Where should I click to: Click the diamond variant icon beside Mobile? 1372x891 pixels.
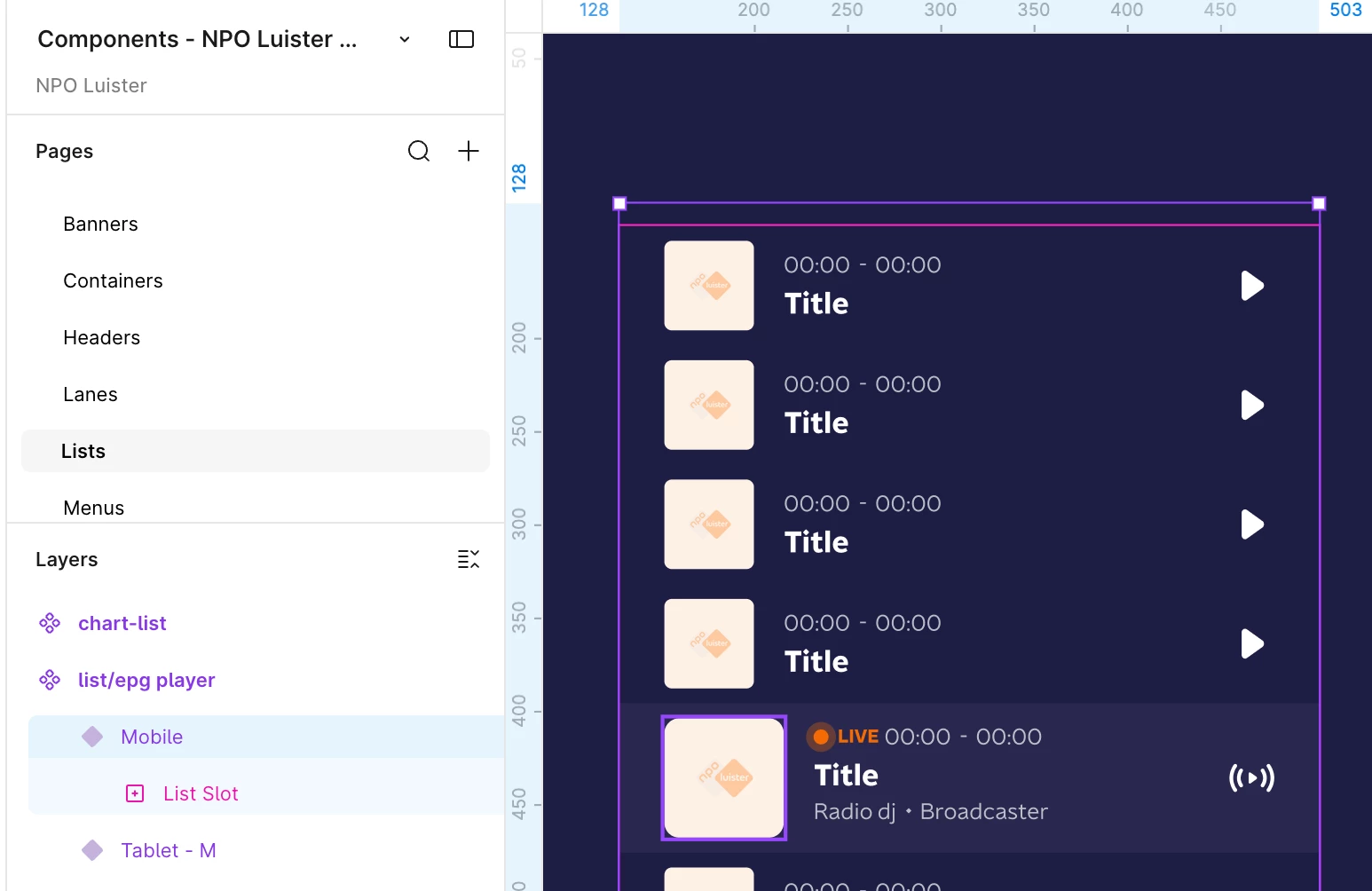click(x=92, y=737)
